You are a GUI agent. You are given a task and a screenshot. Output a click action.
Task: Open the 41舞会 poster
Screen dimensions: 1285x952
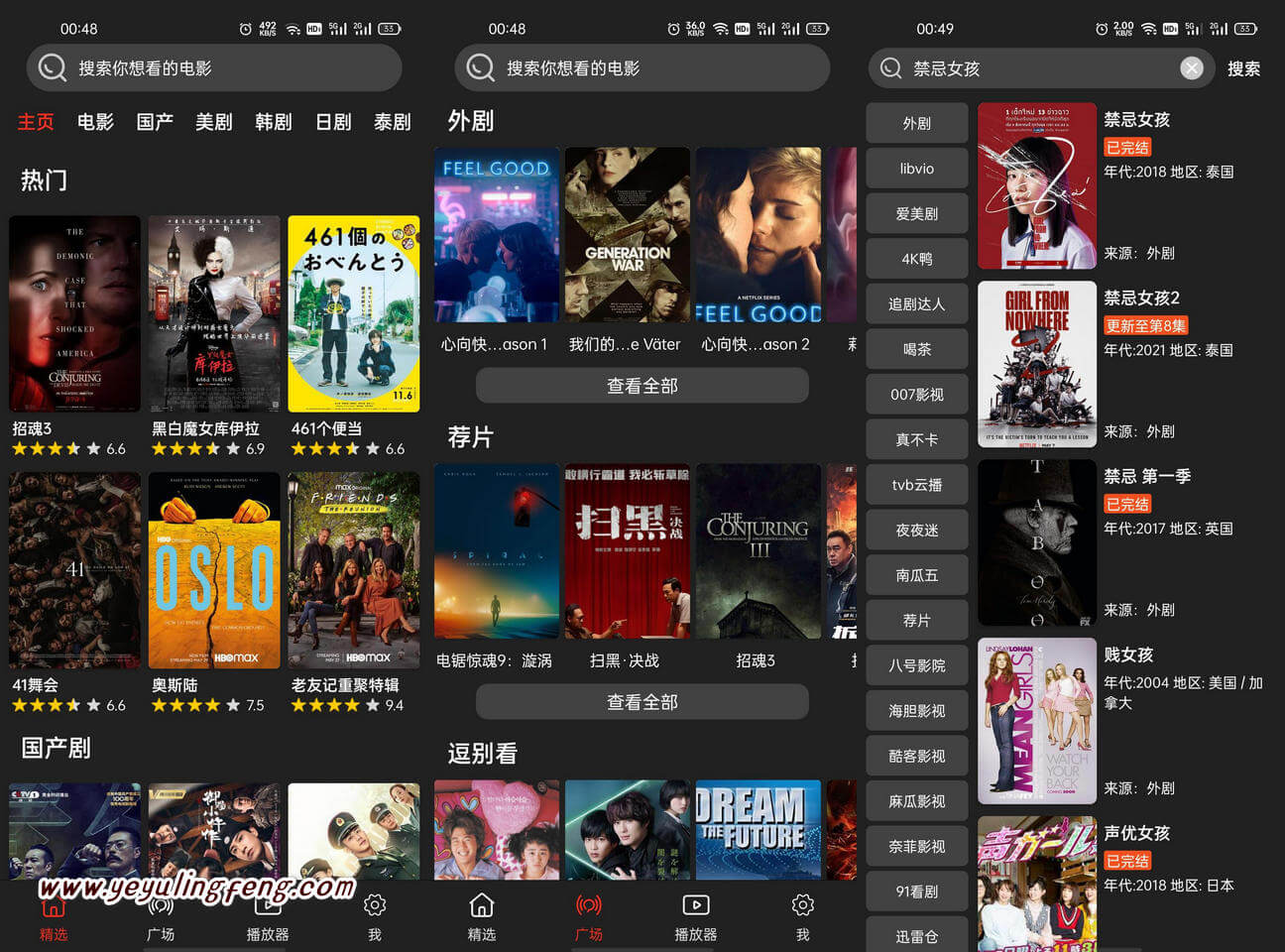click(74, 570)
